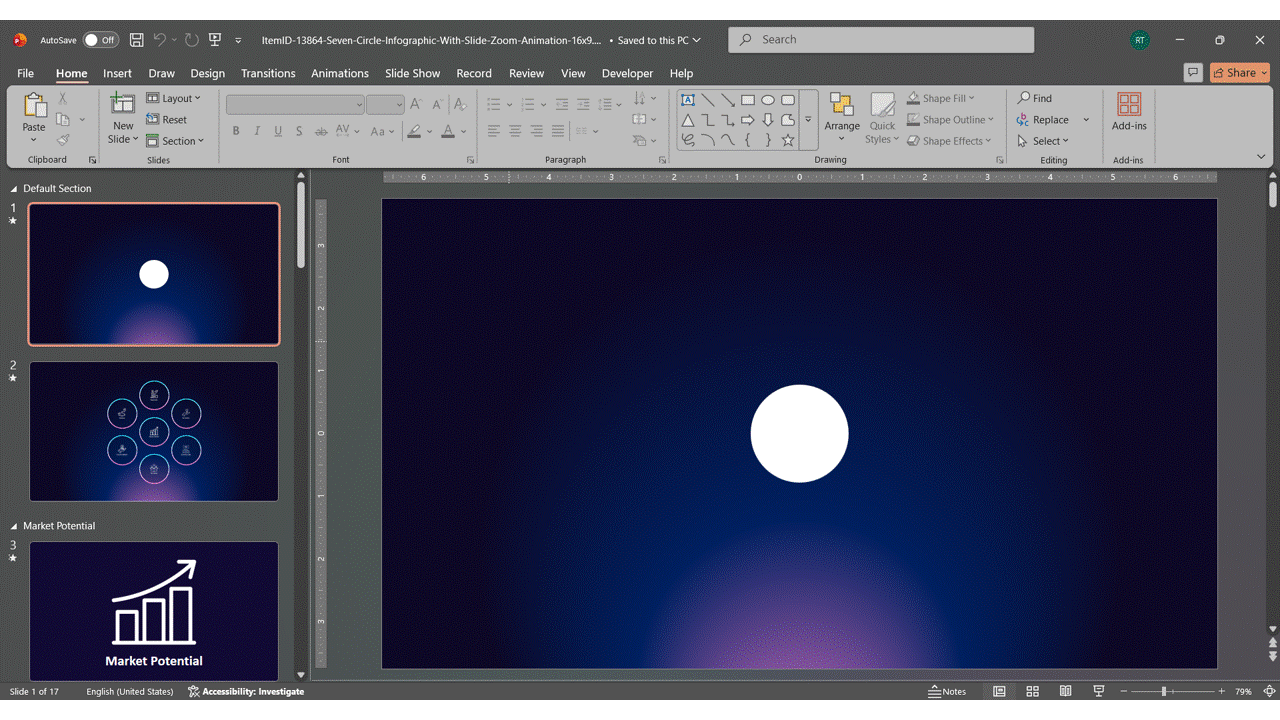This screenshot has height=720, width=1280.
Task: Toggle Text Shadow formatting
Action: pos(299,131)
